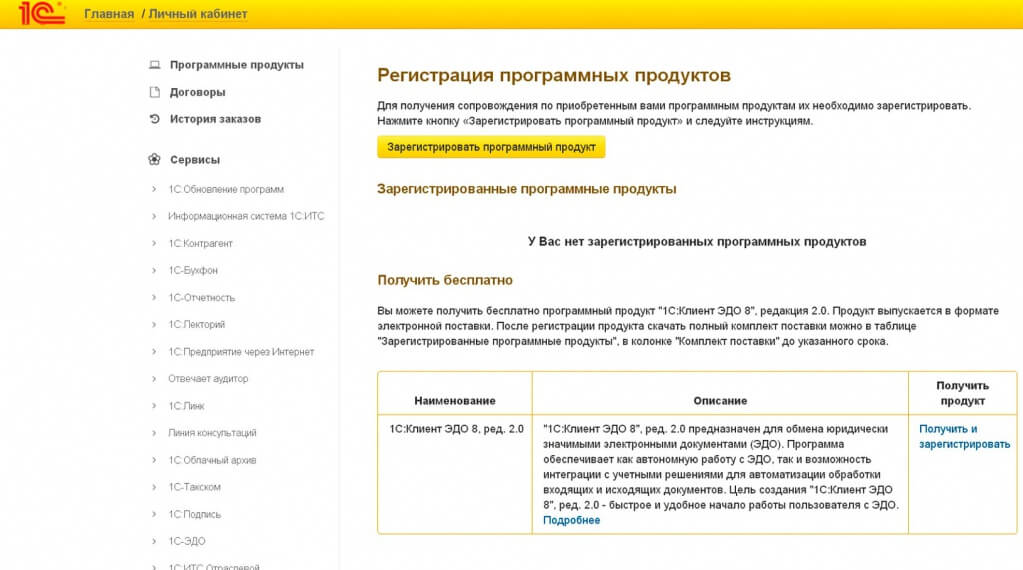This screenshot has width=1023, height=570.
Task: Click chevron before 1С-Бухфон
Action: point(154,270)
